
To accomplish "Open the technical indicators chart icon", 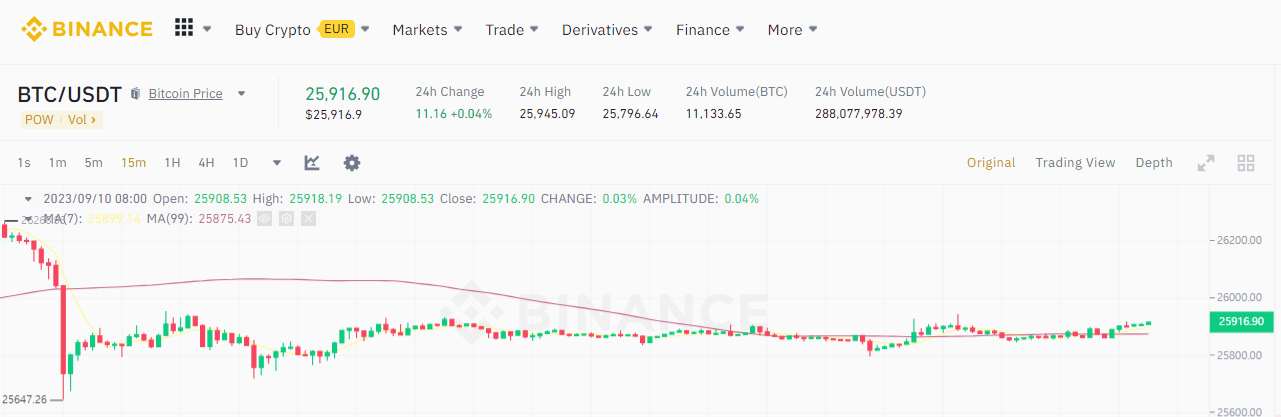I will pyautogui.click(x=312, y=163).
